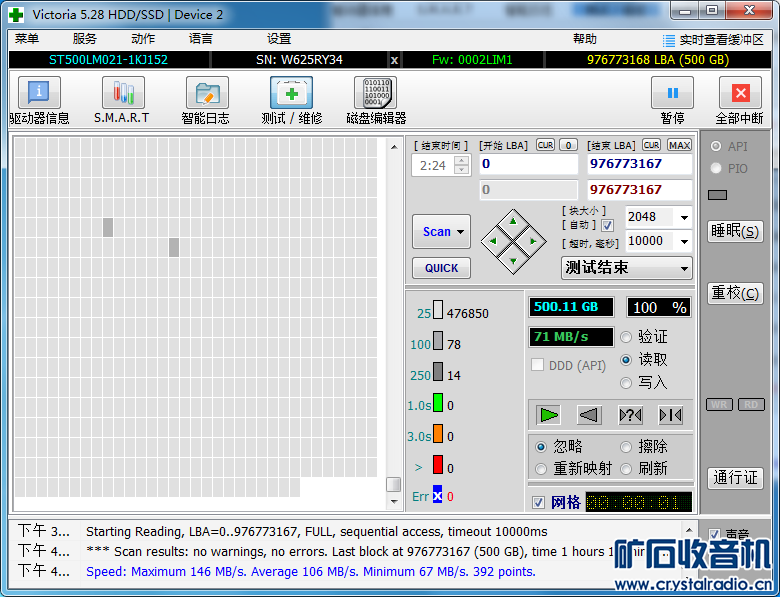The height and width of the screenshot is (597, 780).
Task: Select the Remap (重新映射) radio button
Action: tap(541, 469)
